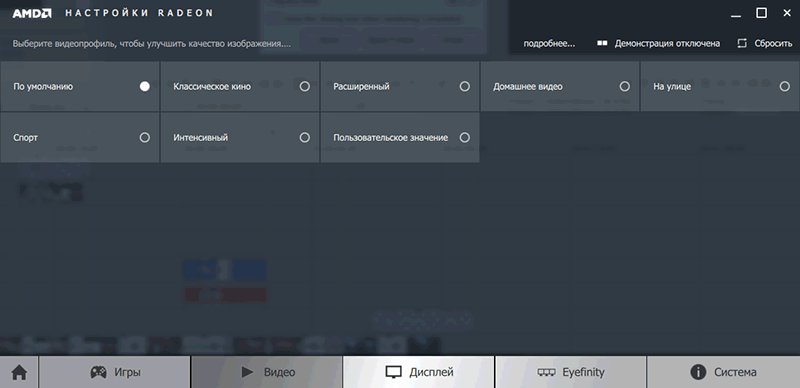Viewport: 800px width, 388px height.
Task: Click the multi-monitor Eyefinity icon
Action: coord(546,372)
